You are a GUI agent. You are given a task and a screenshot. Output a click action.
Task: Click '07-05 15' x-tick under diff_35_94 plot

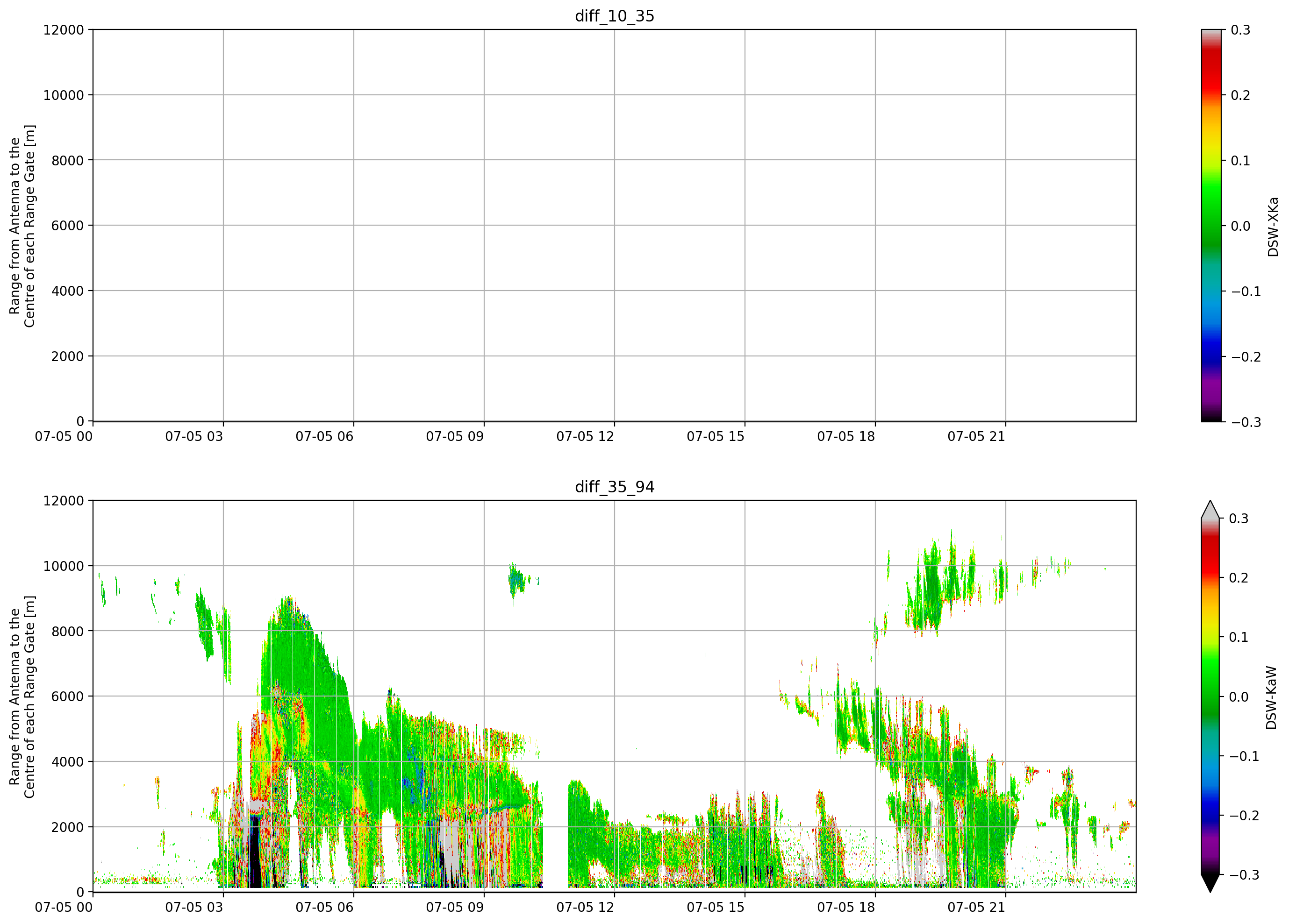coord(716,908)
